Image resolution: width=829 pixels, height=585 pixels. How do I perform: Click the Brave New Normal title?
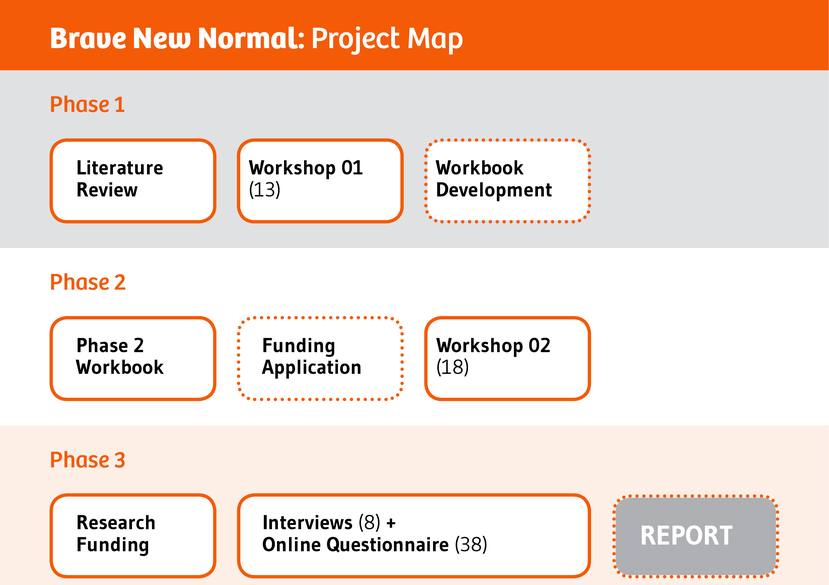[175, 38]
